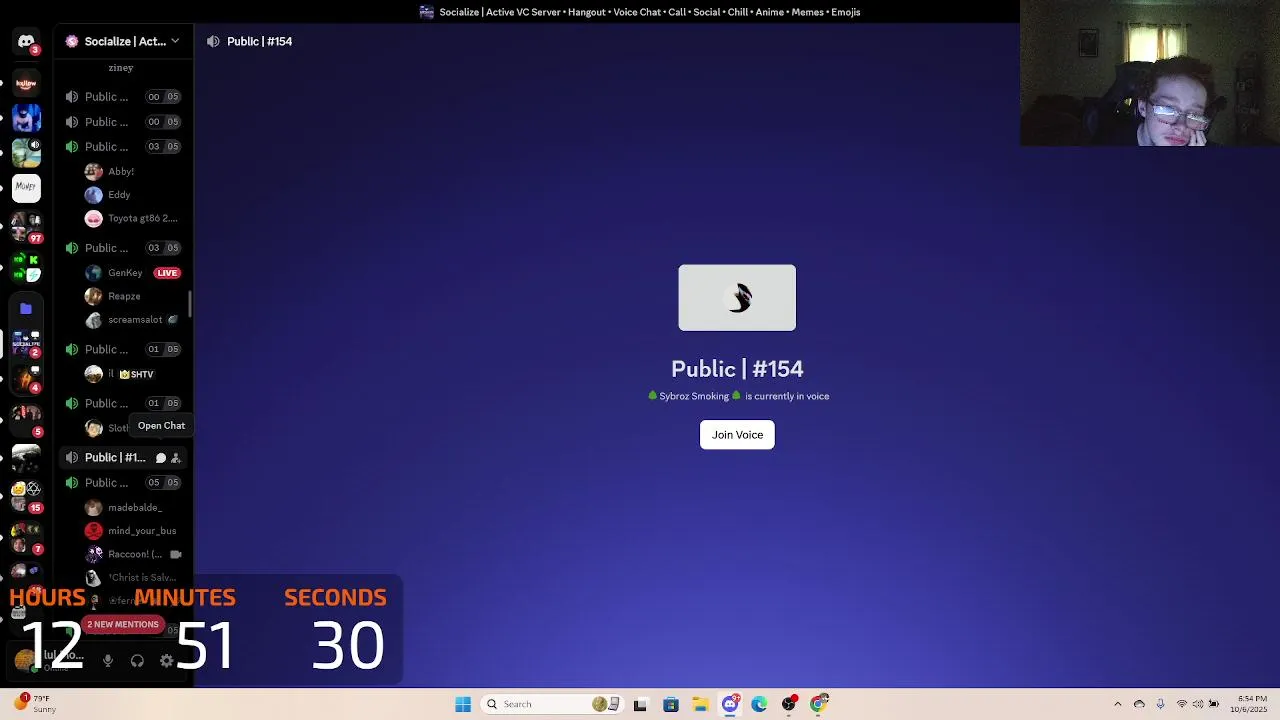1280x720 pixels.
Task: Open server folder showing 5 badge
Action: point(26,419)
